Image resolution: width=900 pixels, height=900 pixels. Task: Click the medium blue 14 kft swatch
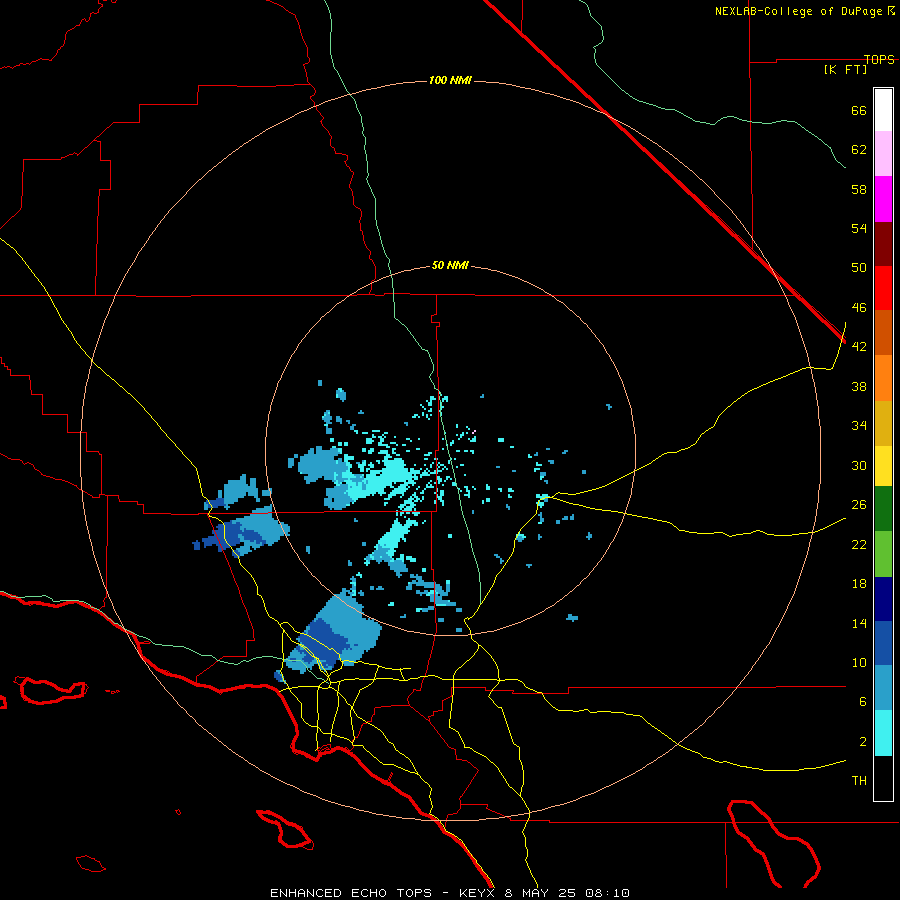[x=883, y=643]
